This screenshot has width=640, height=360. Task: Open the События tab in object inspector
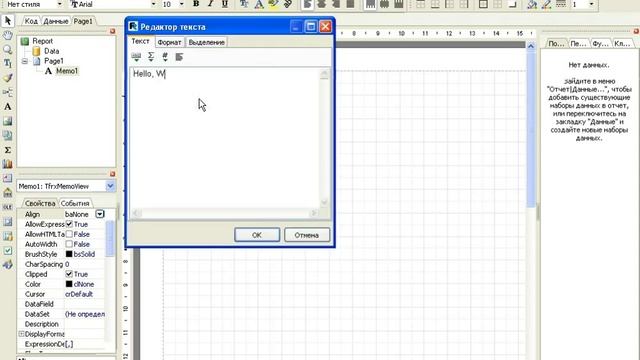pos(75,203)
